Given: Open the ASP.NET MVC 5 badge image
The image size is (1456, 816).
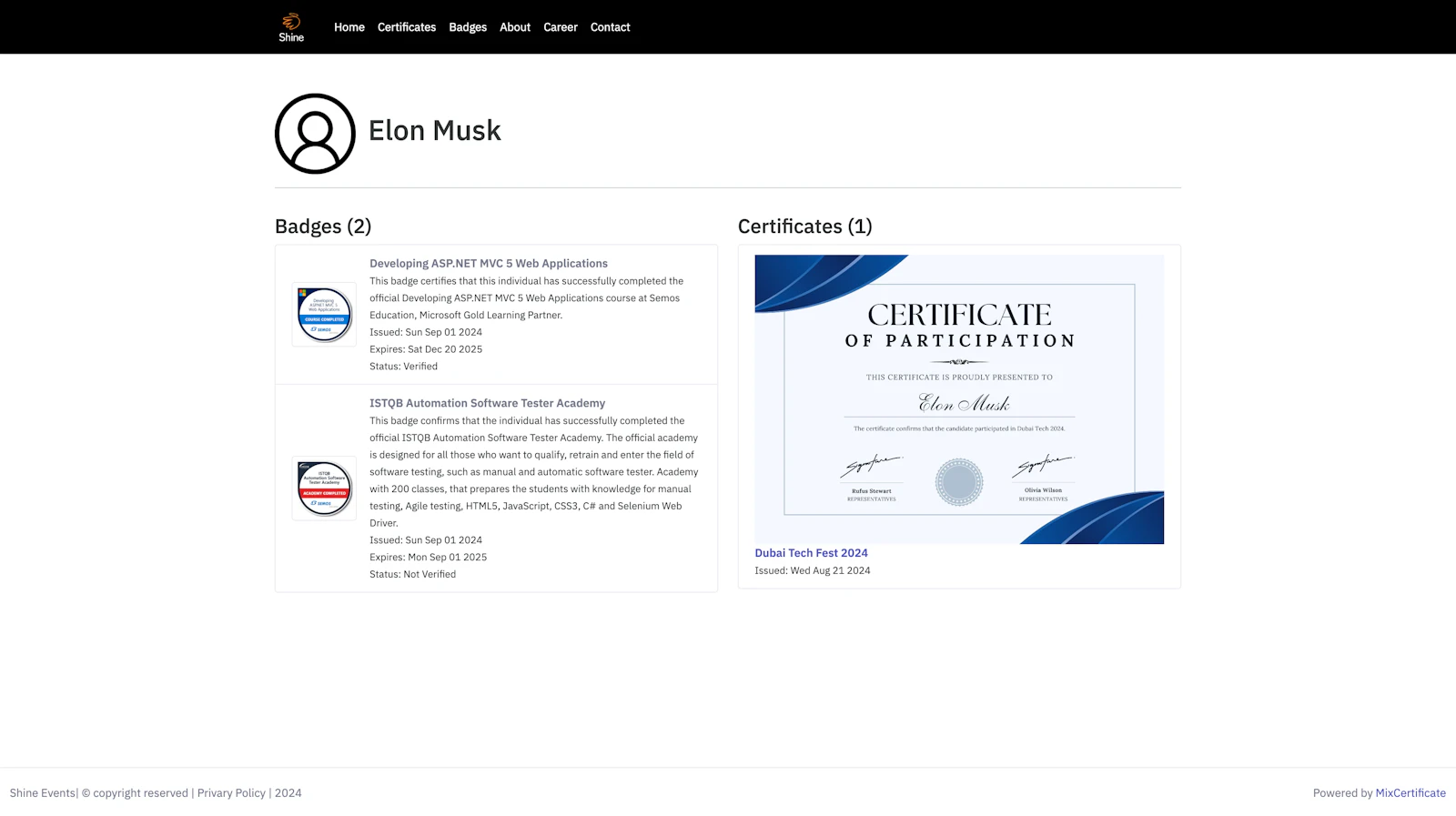Looking at the screenshot, I should coord(324,315).
